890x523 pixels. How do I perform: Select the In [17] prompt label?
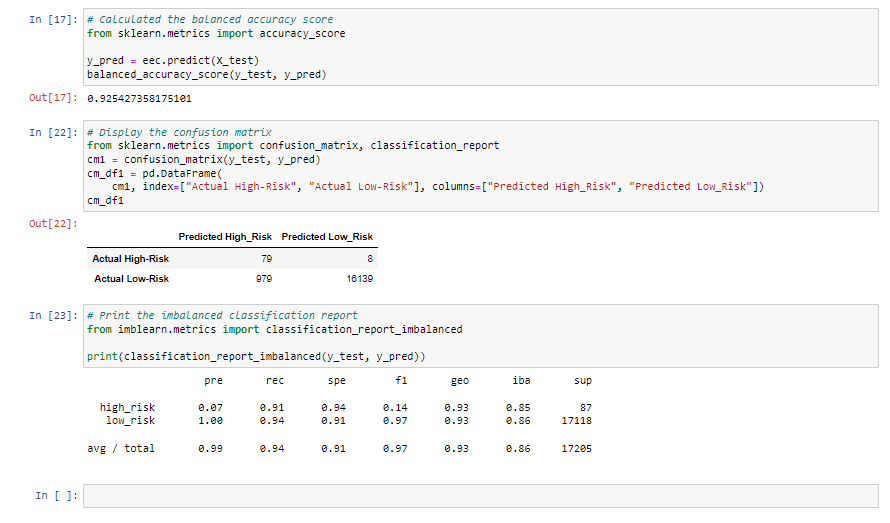53,19
